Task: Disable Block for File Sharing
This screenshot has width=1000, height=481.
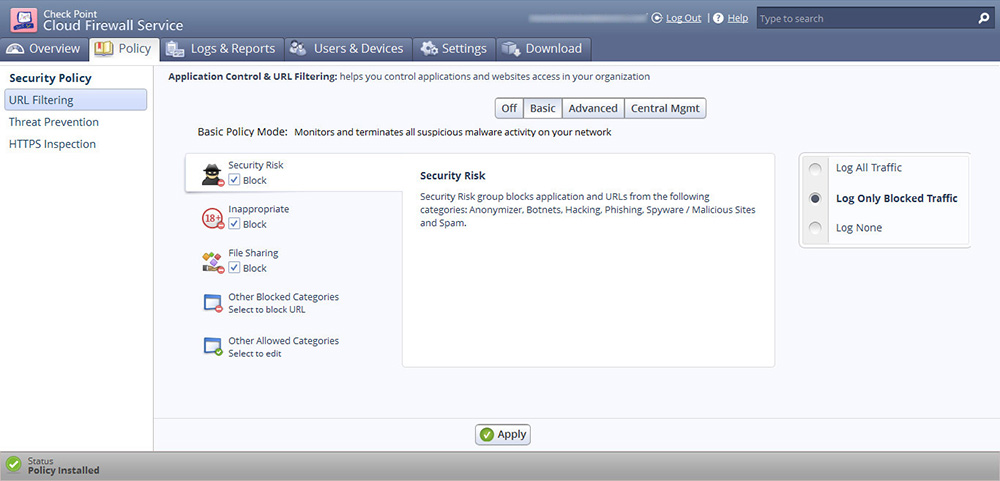Action: click(x=234, y=268)
